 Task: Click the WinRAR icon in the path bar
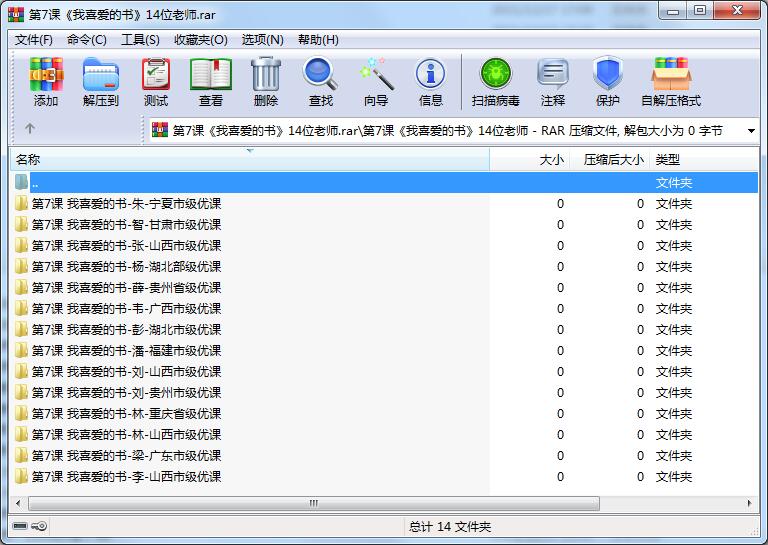tap(160, 130)
